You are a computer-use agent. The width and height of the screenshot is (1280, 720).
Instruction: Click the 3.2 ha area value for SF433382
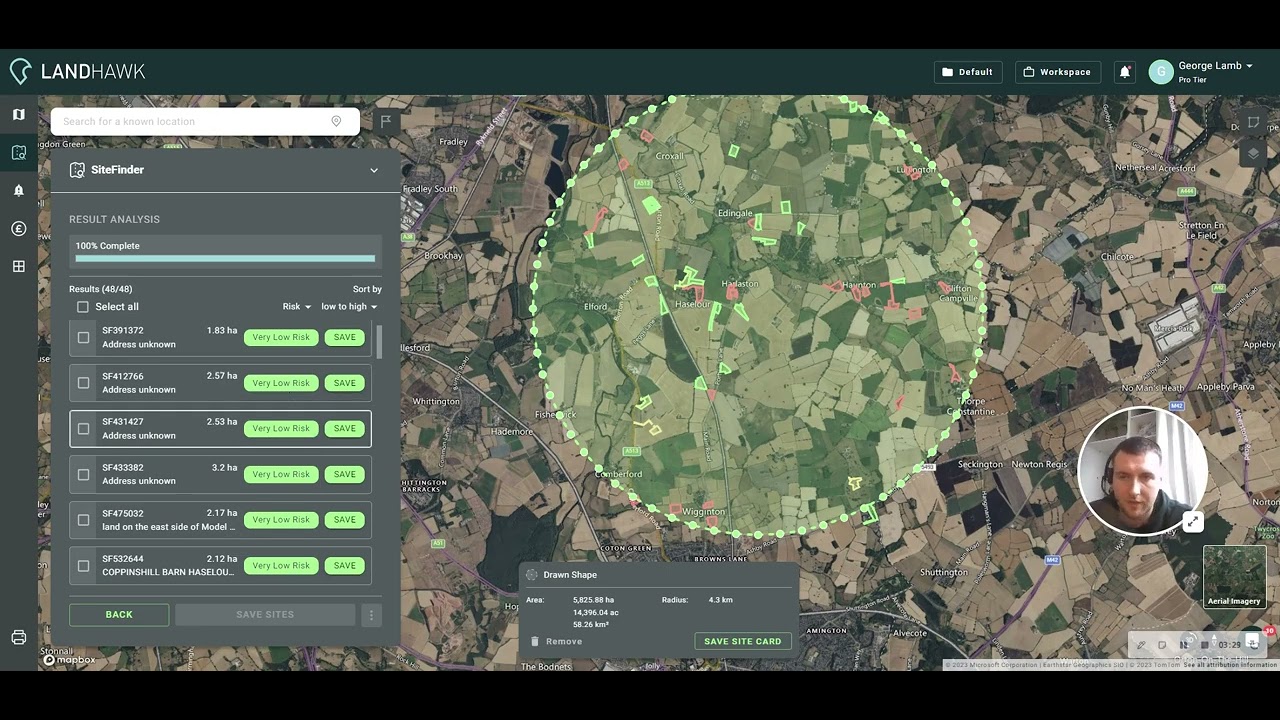coord(224,468)
